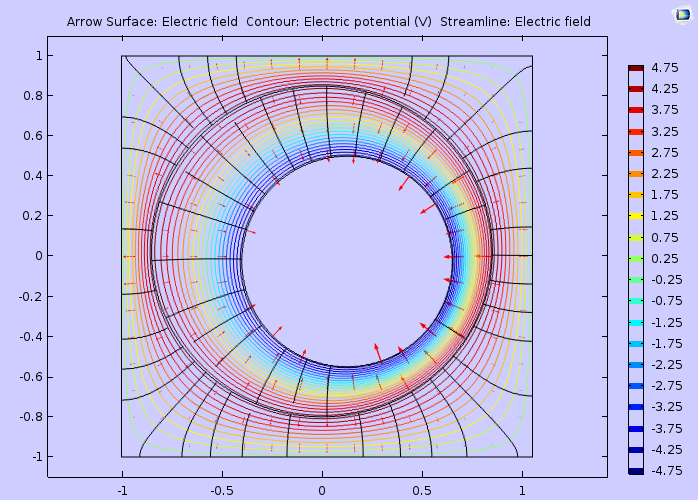Image resolution: width=698 pixels, height=500 pixels.
Task: Select the -1.25 cyan legend color bar
Action: tap(636, 322)
